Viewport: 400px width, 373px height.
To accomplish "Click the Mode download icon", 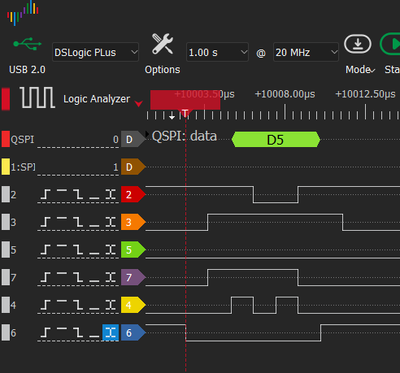I will pos(358,44).
